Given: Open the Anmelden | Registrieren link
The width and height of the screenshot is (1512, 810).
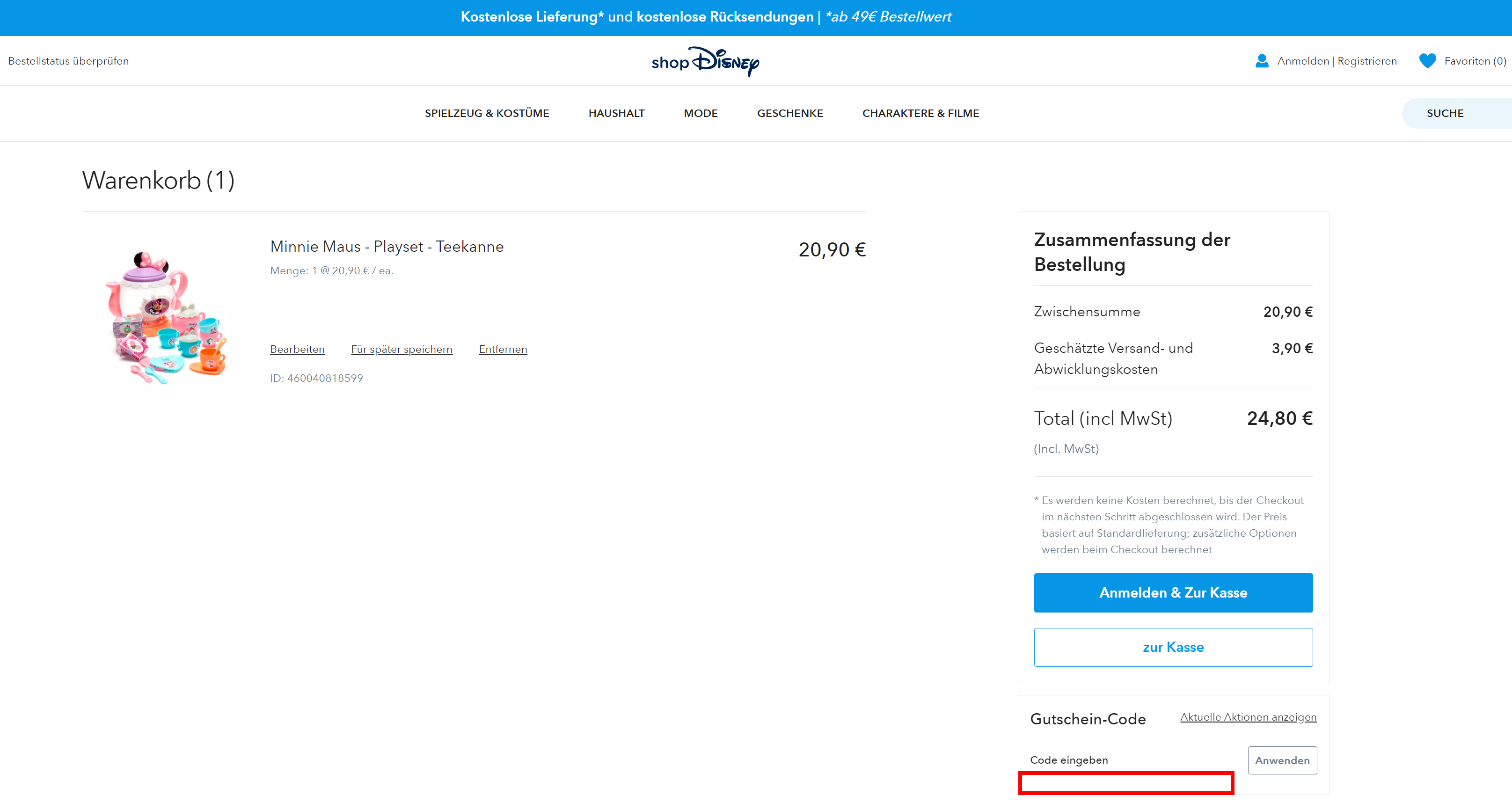Looking at the screenshot, I should 1337,61.
